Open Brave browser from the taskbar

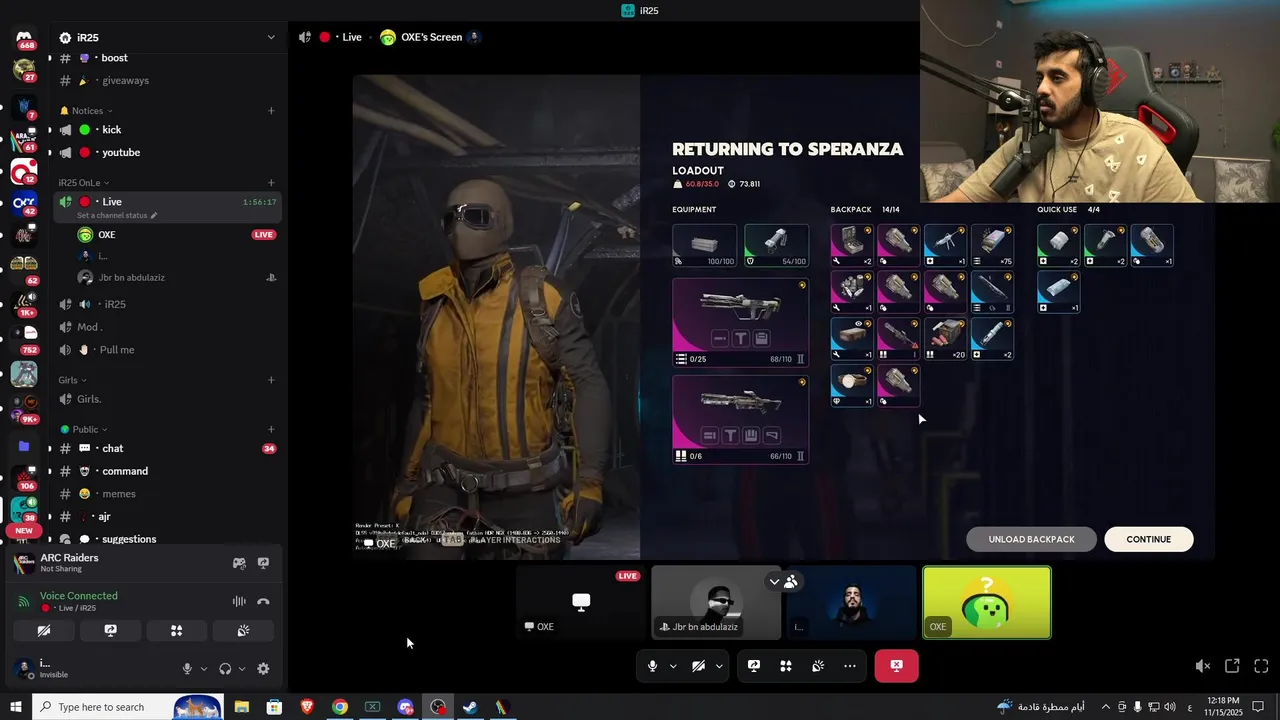[x=307, y=707]
